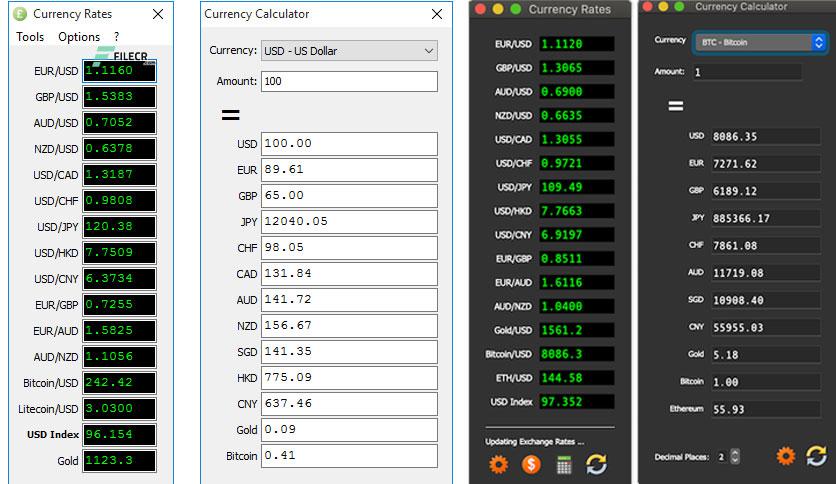The width and height of the screenshot is (836, 484).
Task: Click yellow minimize dot on dark Currency Rates
Action: point(497,9)
